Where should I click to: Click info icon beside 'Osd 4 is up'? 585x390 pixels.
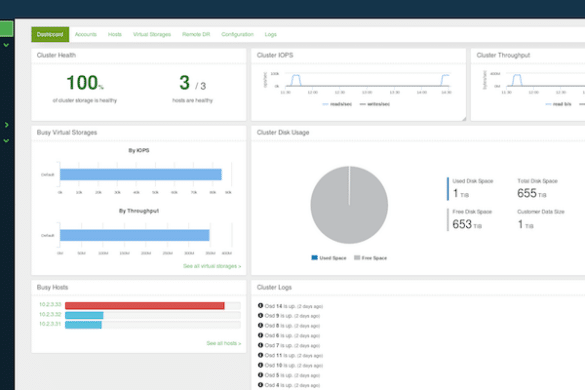pyautogui.click(x=260, y=385)
